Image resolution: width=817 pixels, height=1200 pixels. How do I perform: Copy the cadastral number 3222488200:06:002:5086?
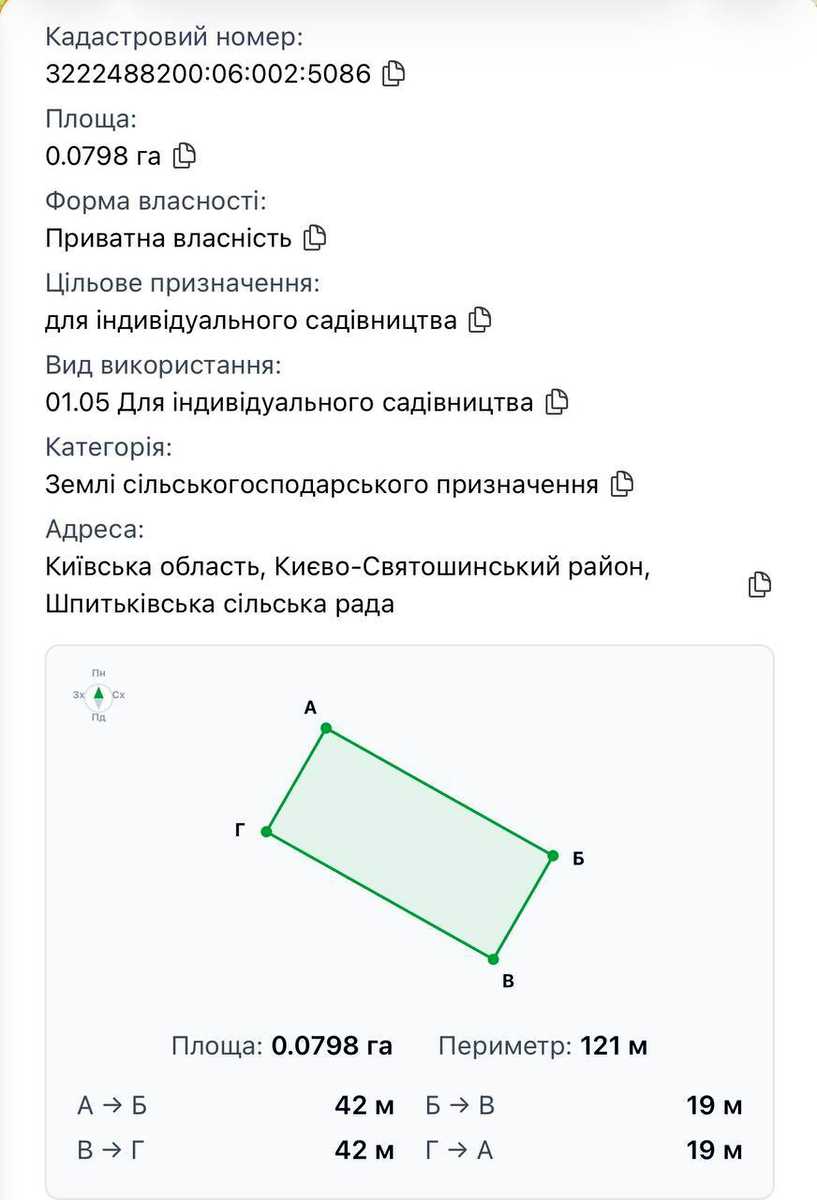(395, 73)
